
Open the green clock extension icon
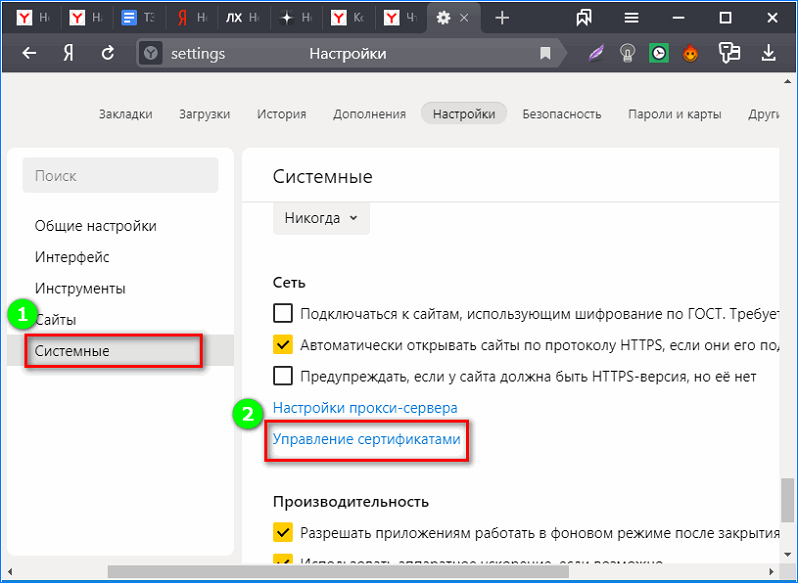(x=659, y=53)
